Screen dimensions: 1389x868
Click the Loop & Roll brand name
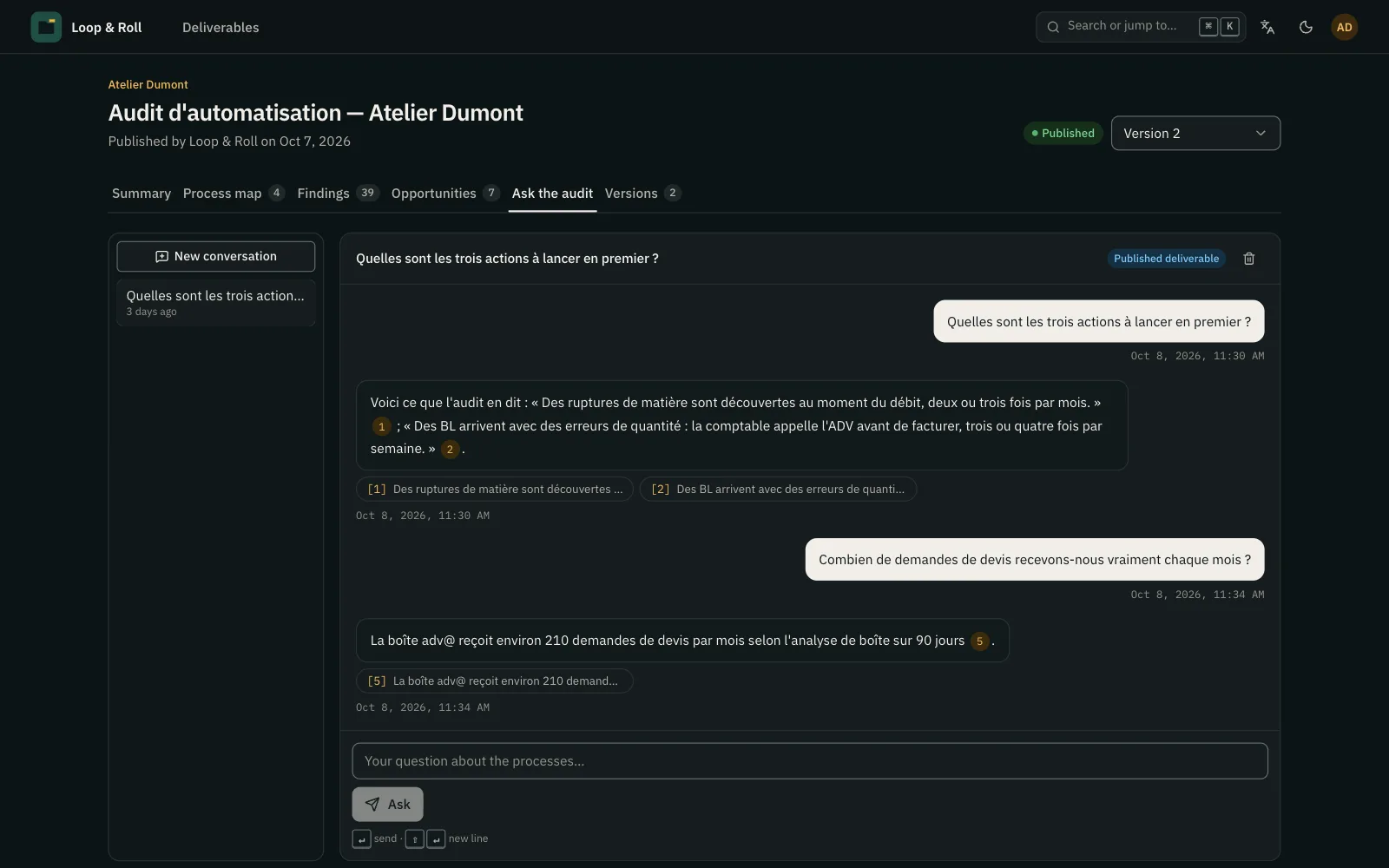click(106, 27)
